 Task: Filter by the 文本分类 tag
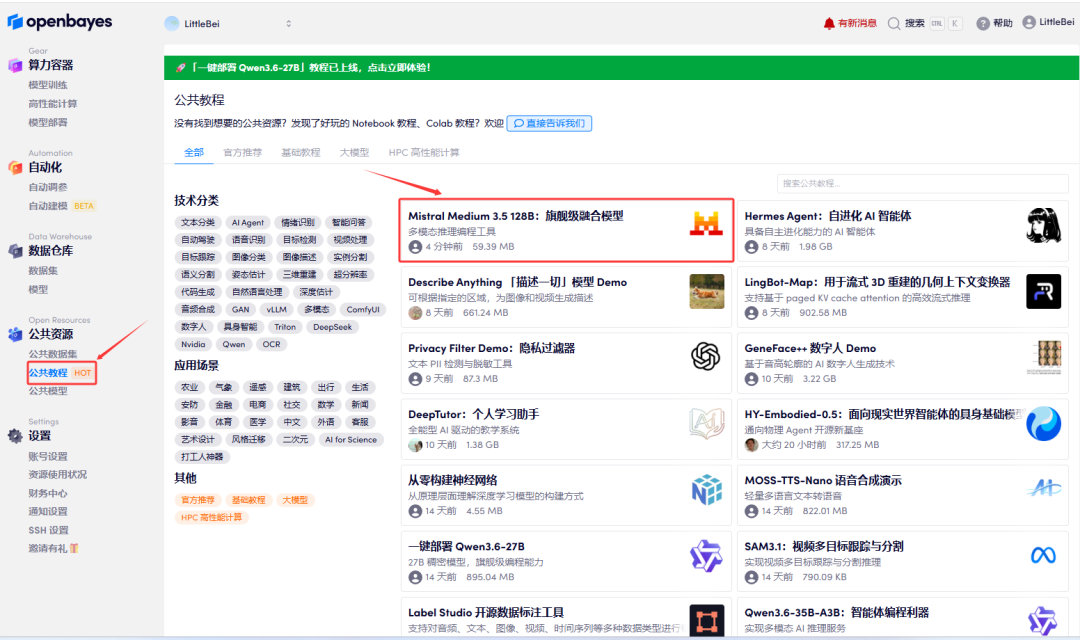(198, 223)
